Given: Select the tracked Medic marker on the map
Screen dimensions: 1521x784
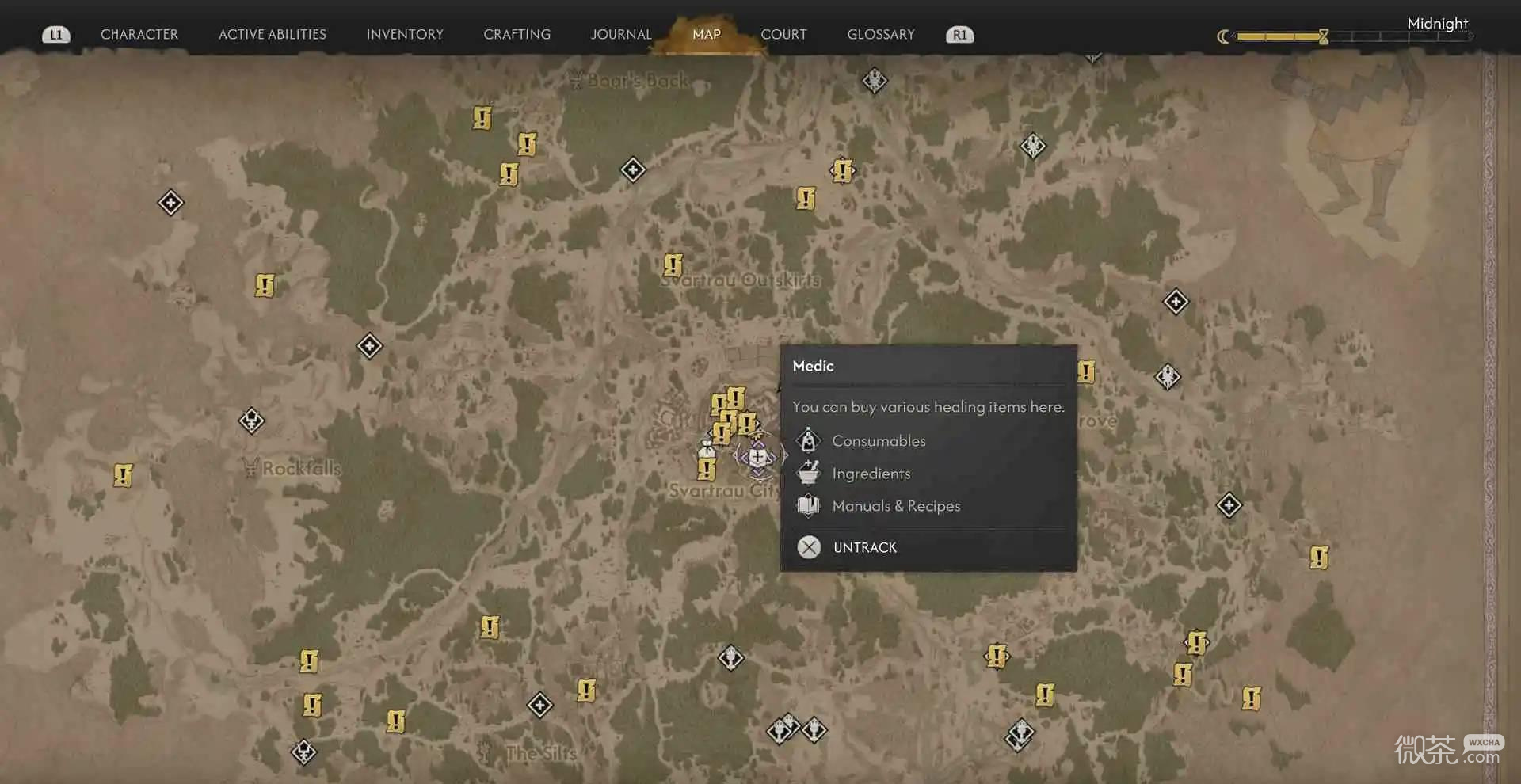Looking at the screenshot, I should click(758, 457).
